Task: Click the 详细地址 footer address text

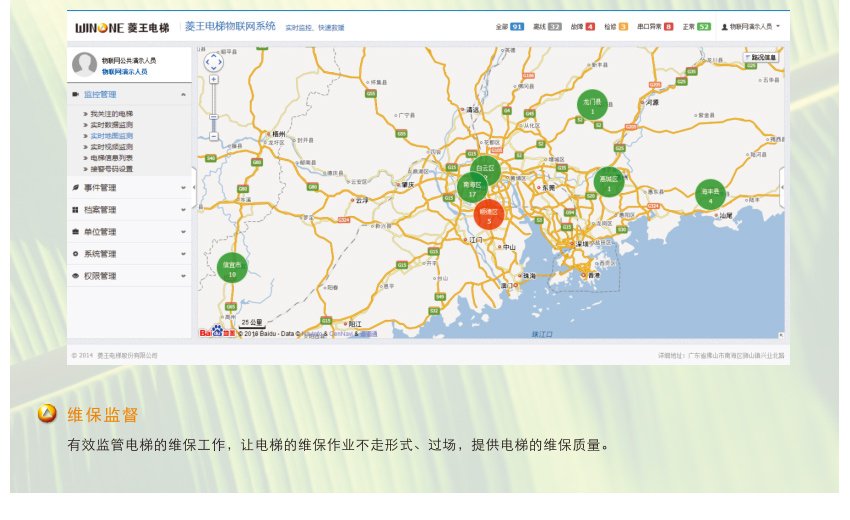Action: pos(721,356)
